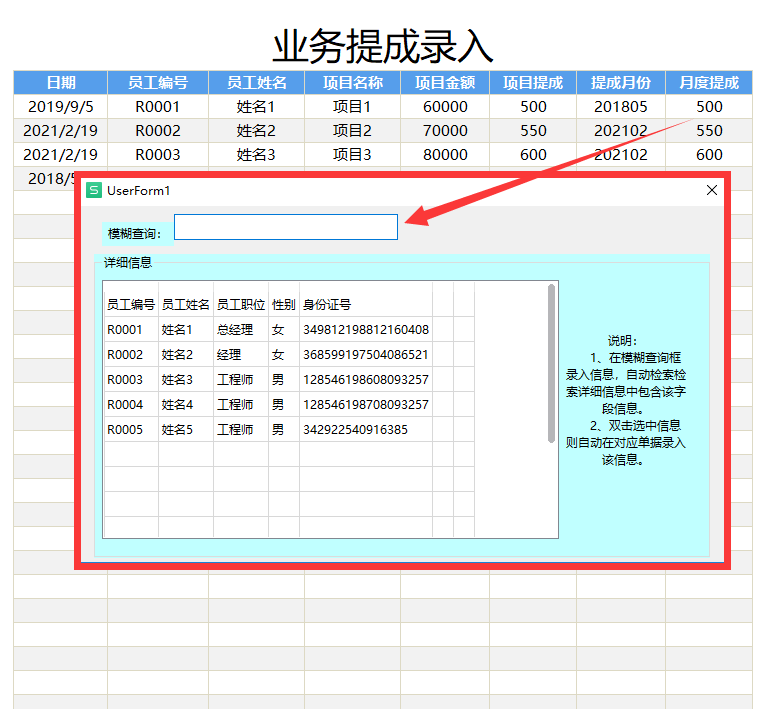
Task: Click the 模糊查询 search input box
Action: coord(286,227)
